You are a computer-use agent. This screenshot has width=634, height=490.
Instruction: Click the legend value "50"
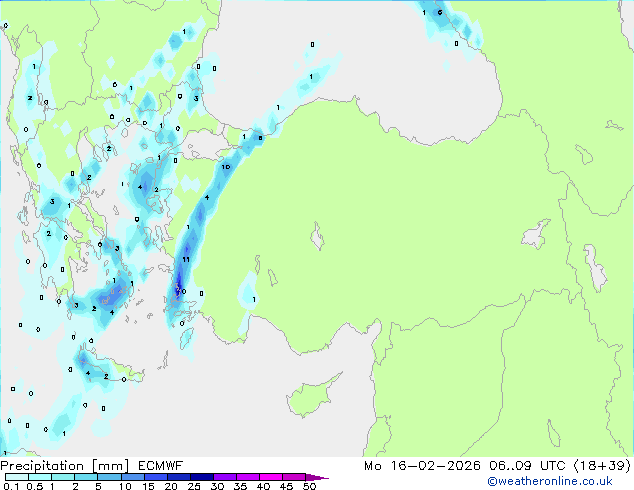click(309, 486)
